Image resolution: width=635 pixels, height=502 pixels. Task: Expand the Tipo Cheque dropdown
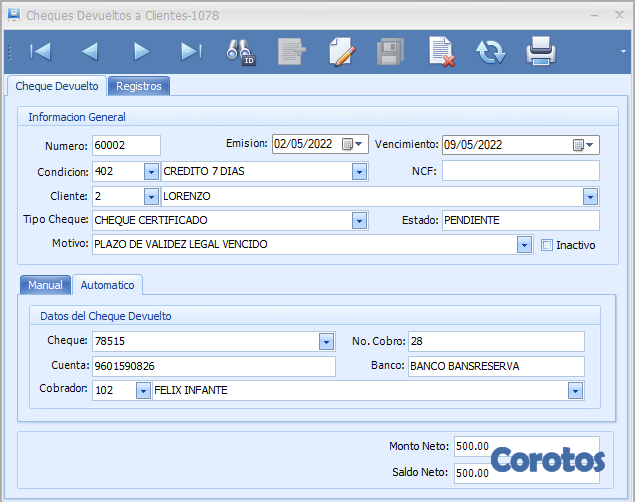coord(359,220)
